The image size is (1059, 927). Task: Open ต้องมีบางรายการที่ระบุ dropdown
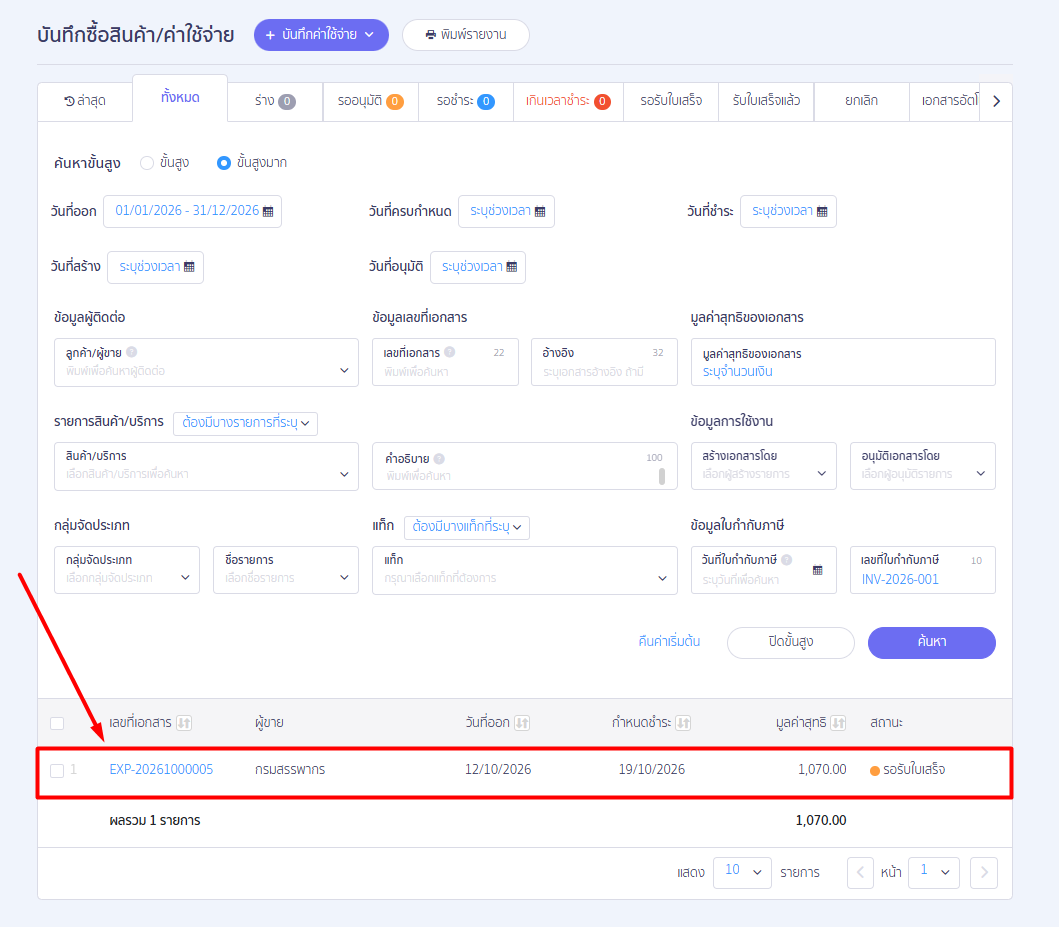(x=245, y=423)
